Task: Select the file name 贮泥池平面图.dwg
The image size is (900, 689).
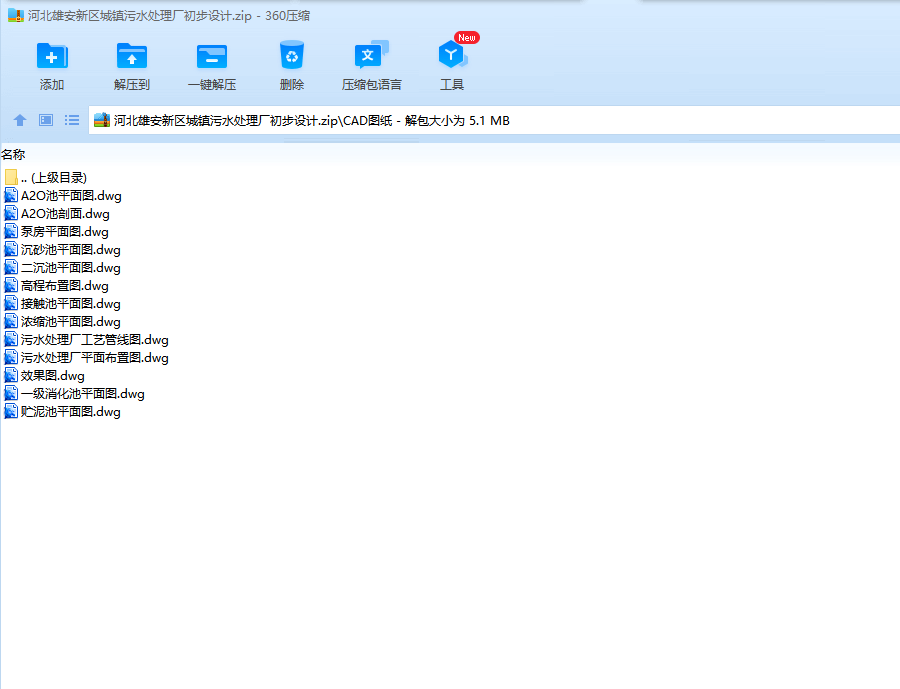Action: pos(71,412)
